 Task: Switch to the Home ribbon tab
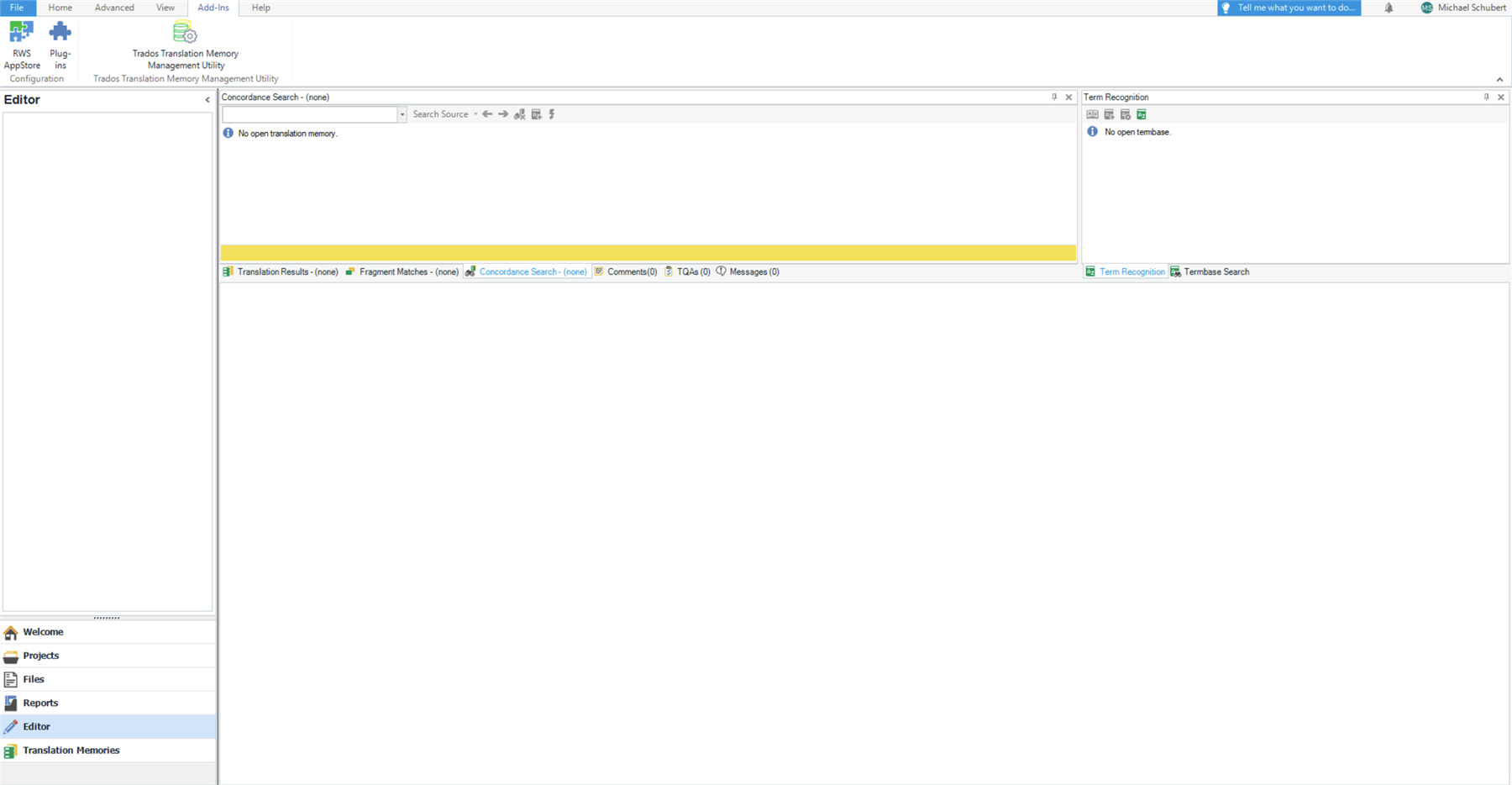point(60,8)
